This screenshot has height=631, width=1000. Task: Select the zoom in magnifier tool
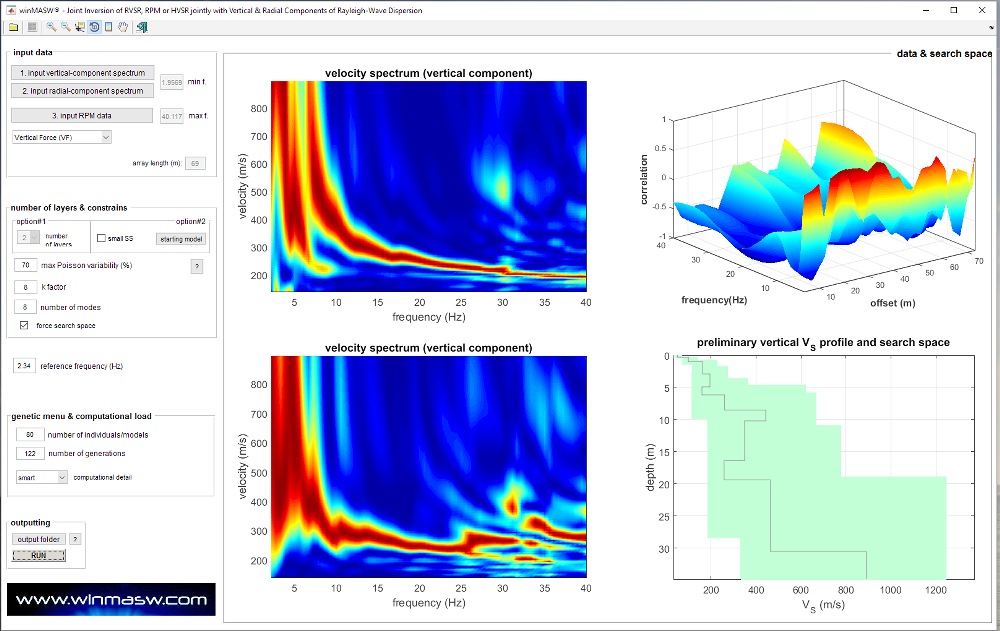[51, 27]
